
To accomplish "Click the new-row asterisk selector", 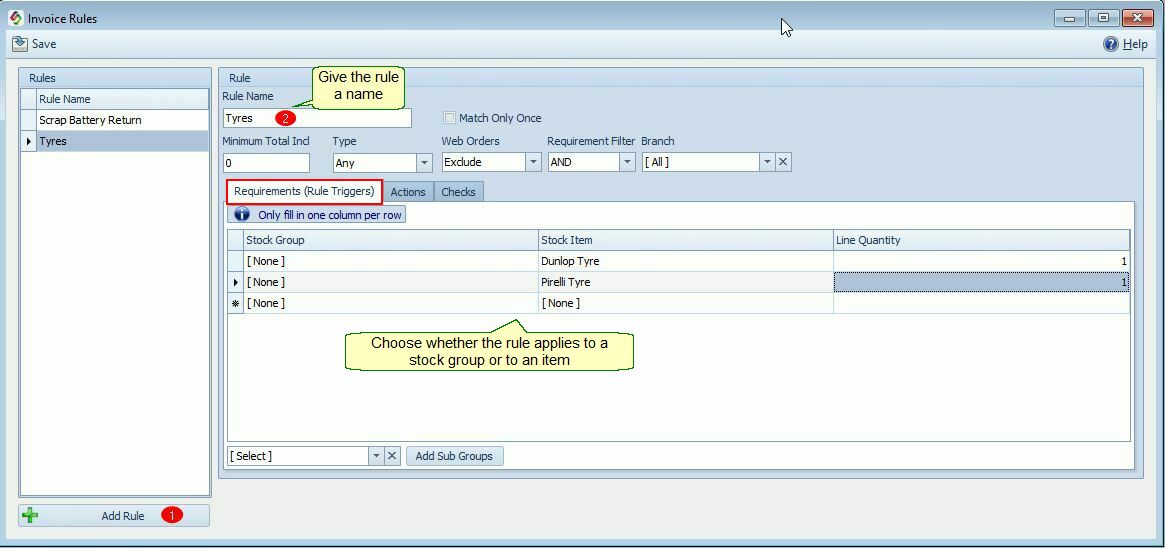I will click(236, 303).
